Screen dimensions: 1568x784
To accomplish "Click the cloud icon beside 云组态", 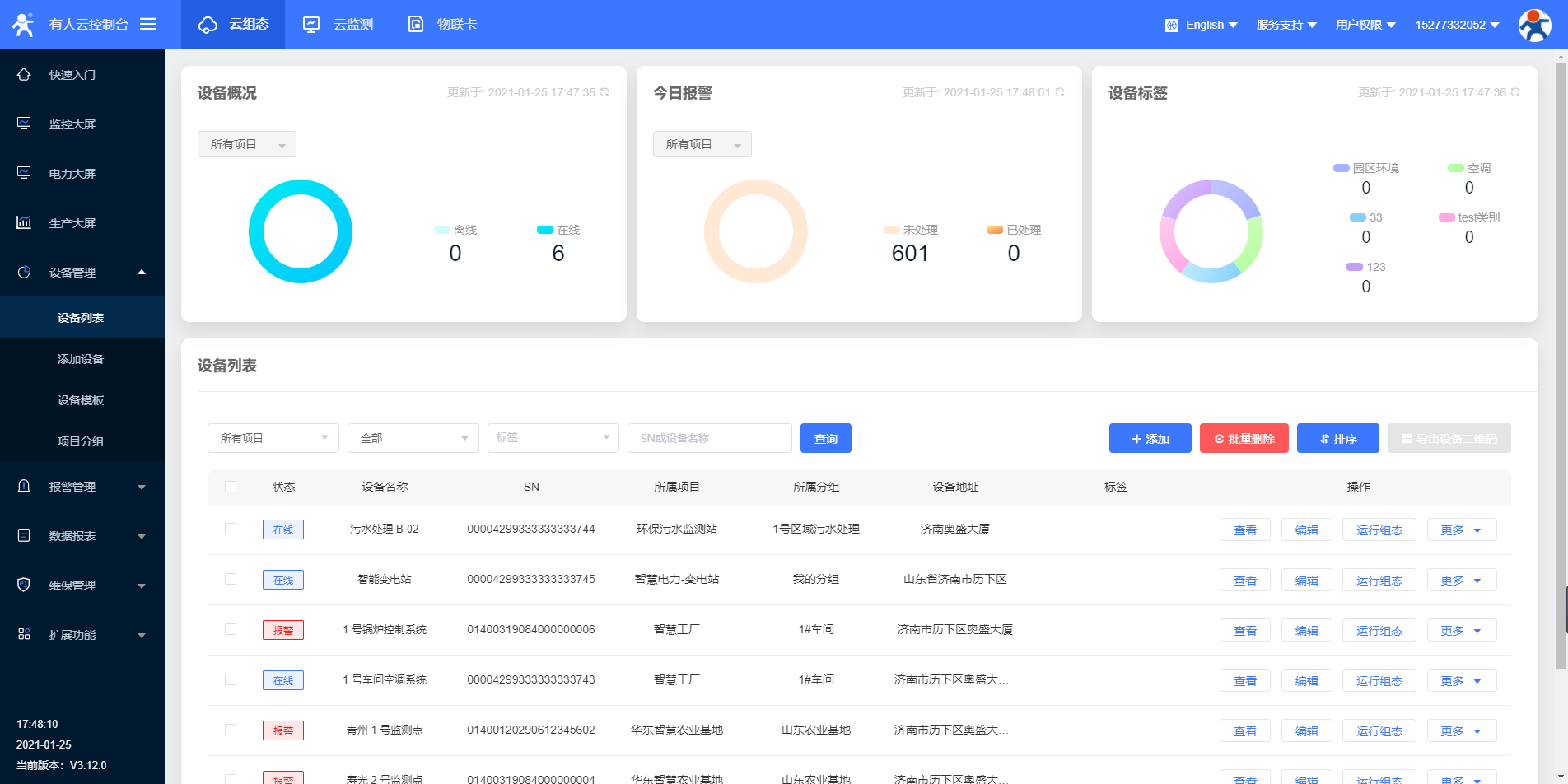I will tap(208, 25).
